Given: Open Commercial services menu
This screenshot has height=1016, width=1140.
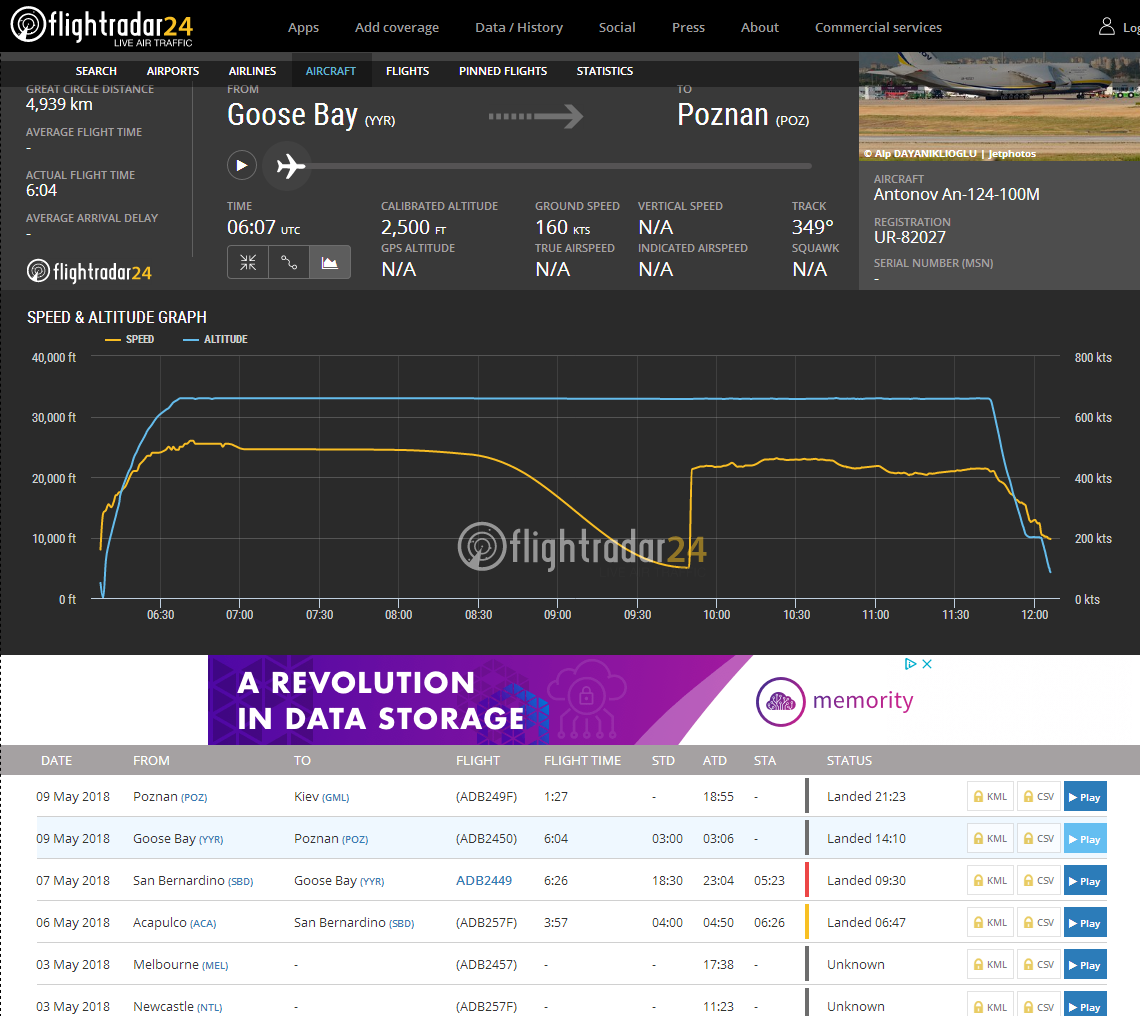Looking at the screenshot, I should 878,28.
